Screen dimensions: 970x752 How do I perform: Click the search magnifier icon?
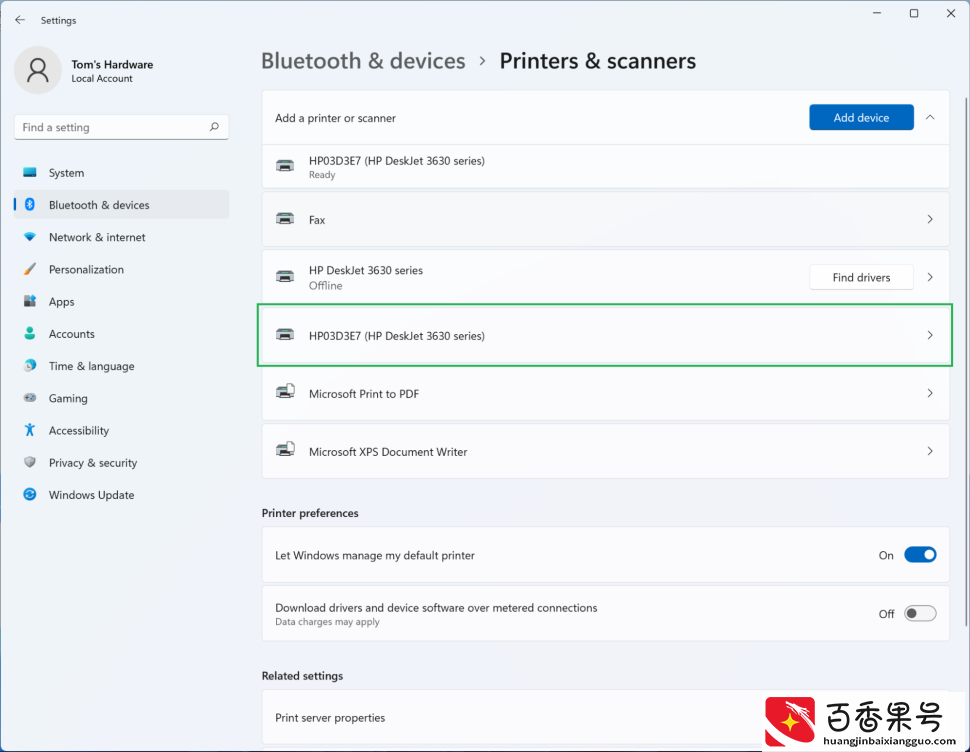coord(214,127)
